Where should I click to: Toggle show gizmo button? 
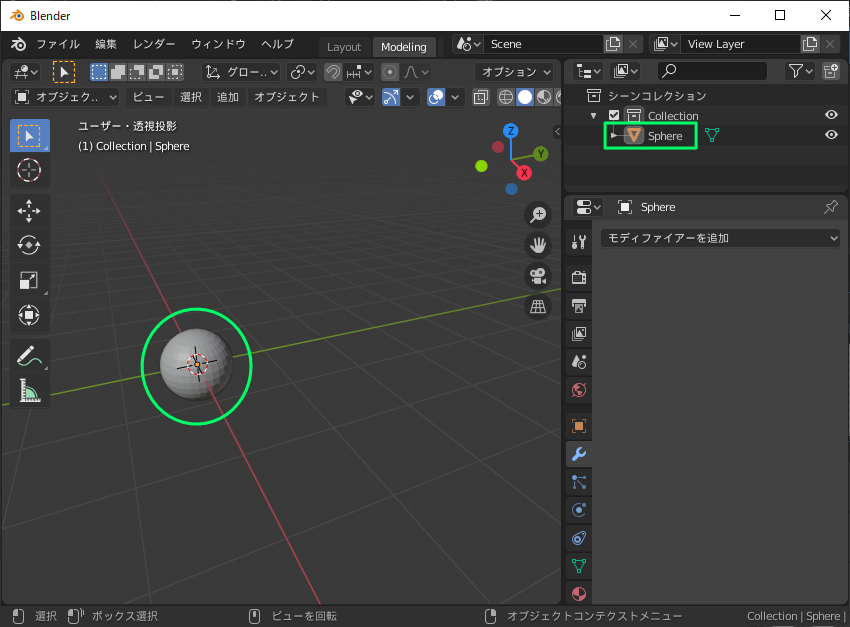tap(391, 97)
